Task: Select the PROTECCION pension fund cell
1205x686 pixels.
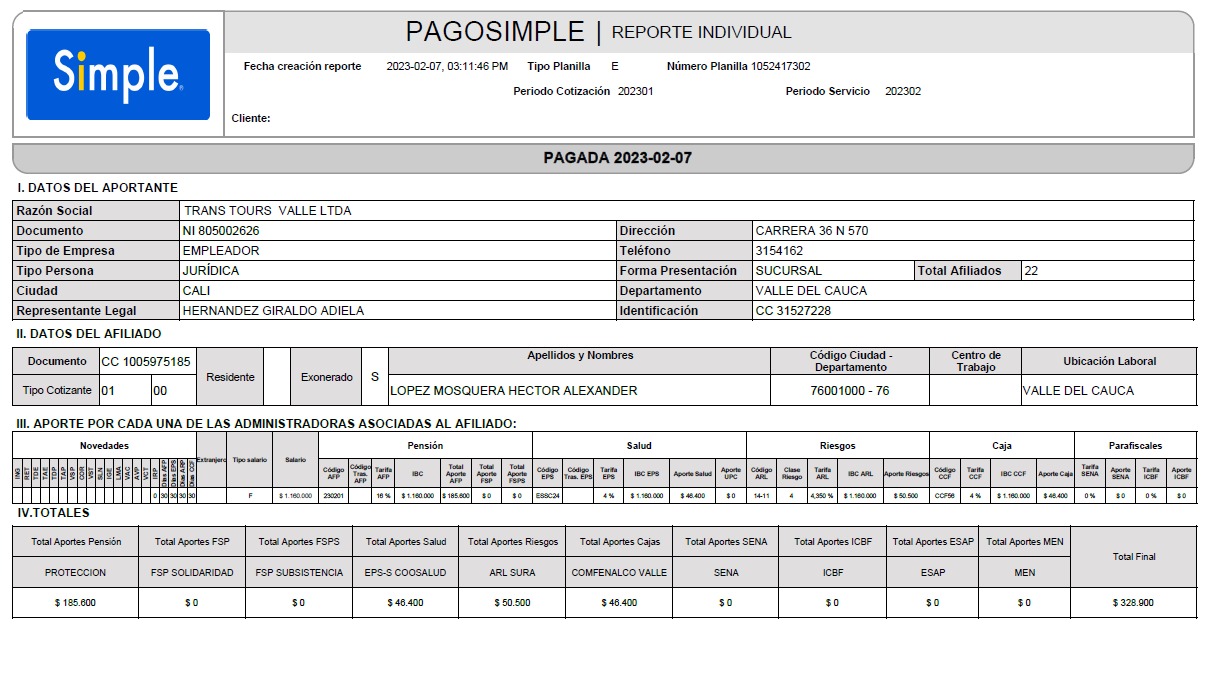Action: pos(76,573)
